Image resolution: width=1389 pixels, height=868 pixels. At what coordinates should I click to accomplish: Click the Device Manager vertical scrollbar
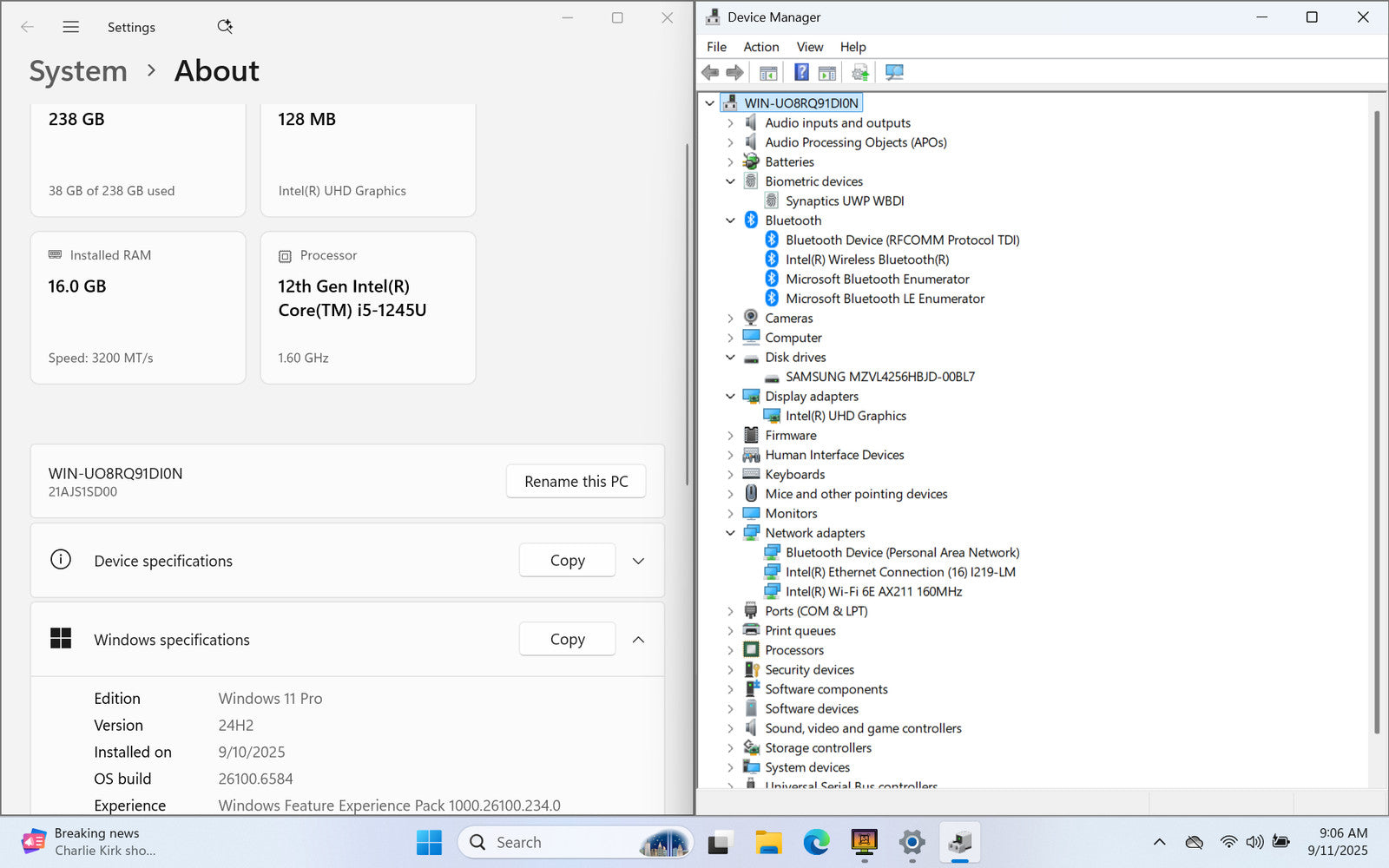point(1376,421)
